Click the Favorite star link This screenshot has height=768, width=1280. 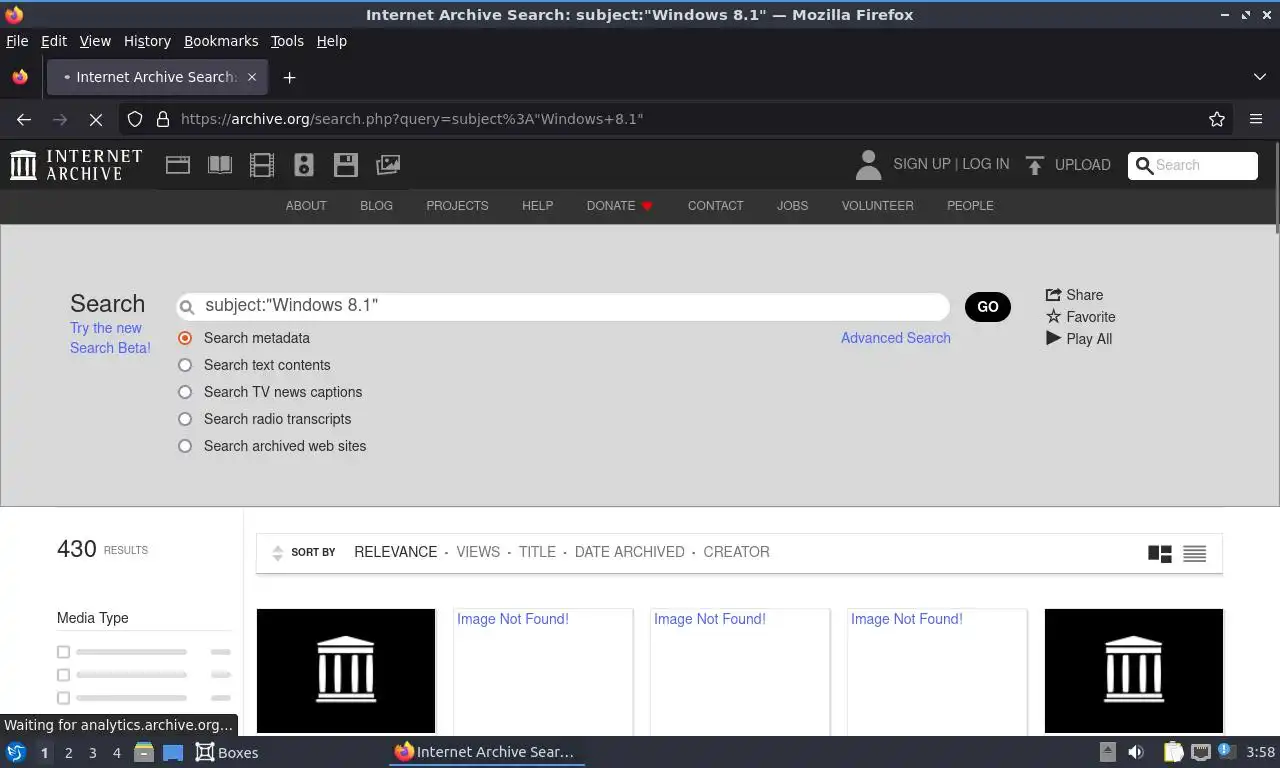1080,317
